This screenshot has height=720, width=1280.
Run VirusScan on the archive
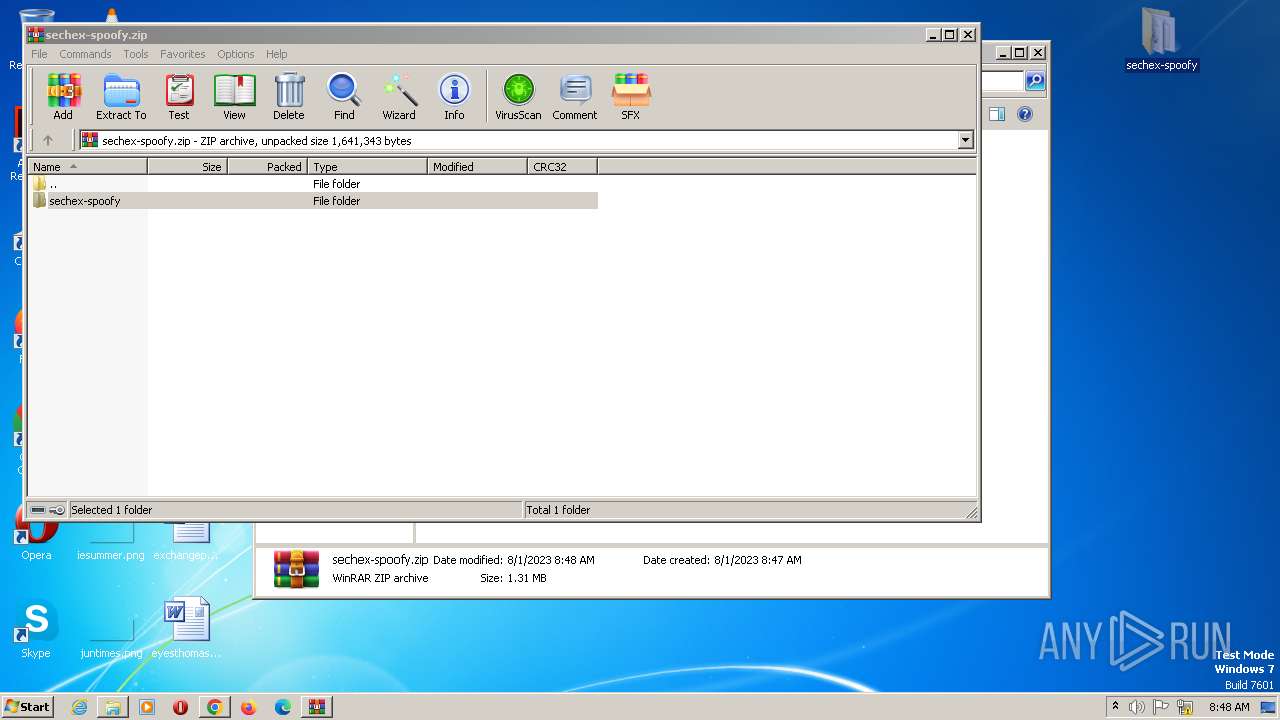pyautogui.click(x=518, y=97)
